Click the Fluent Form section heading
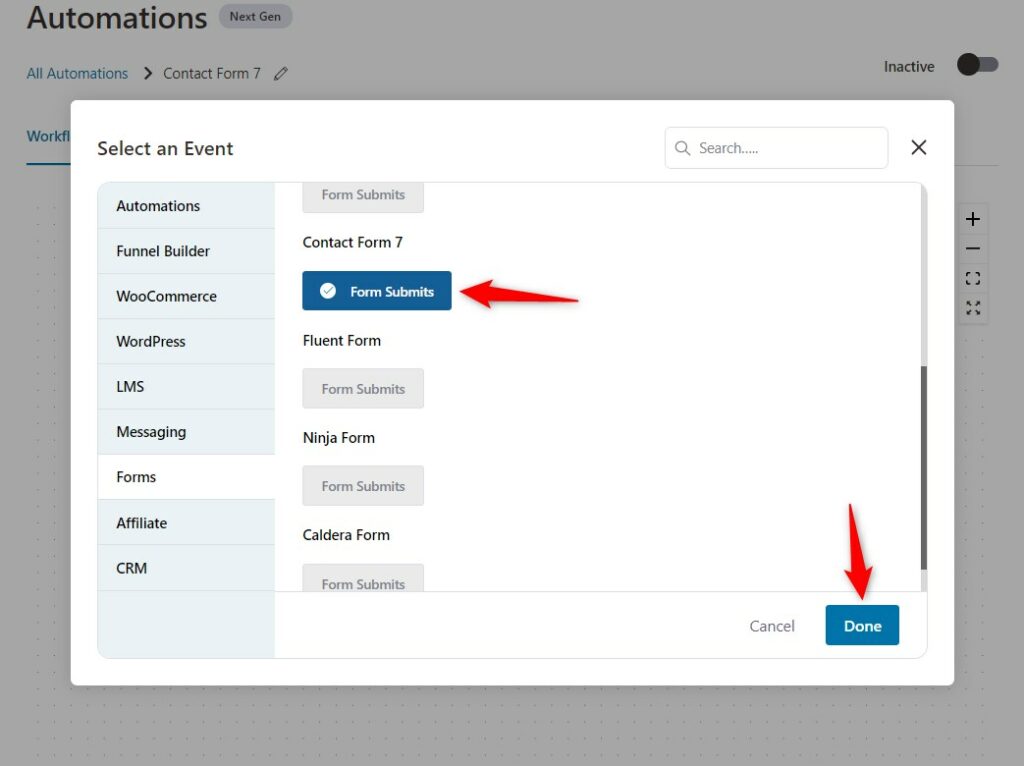 point(342,340)
